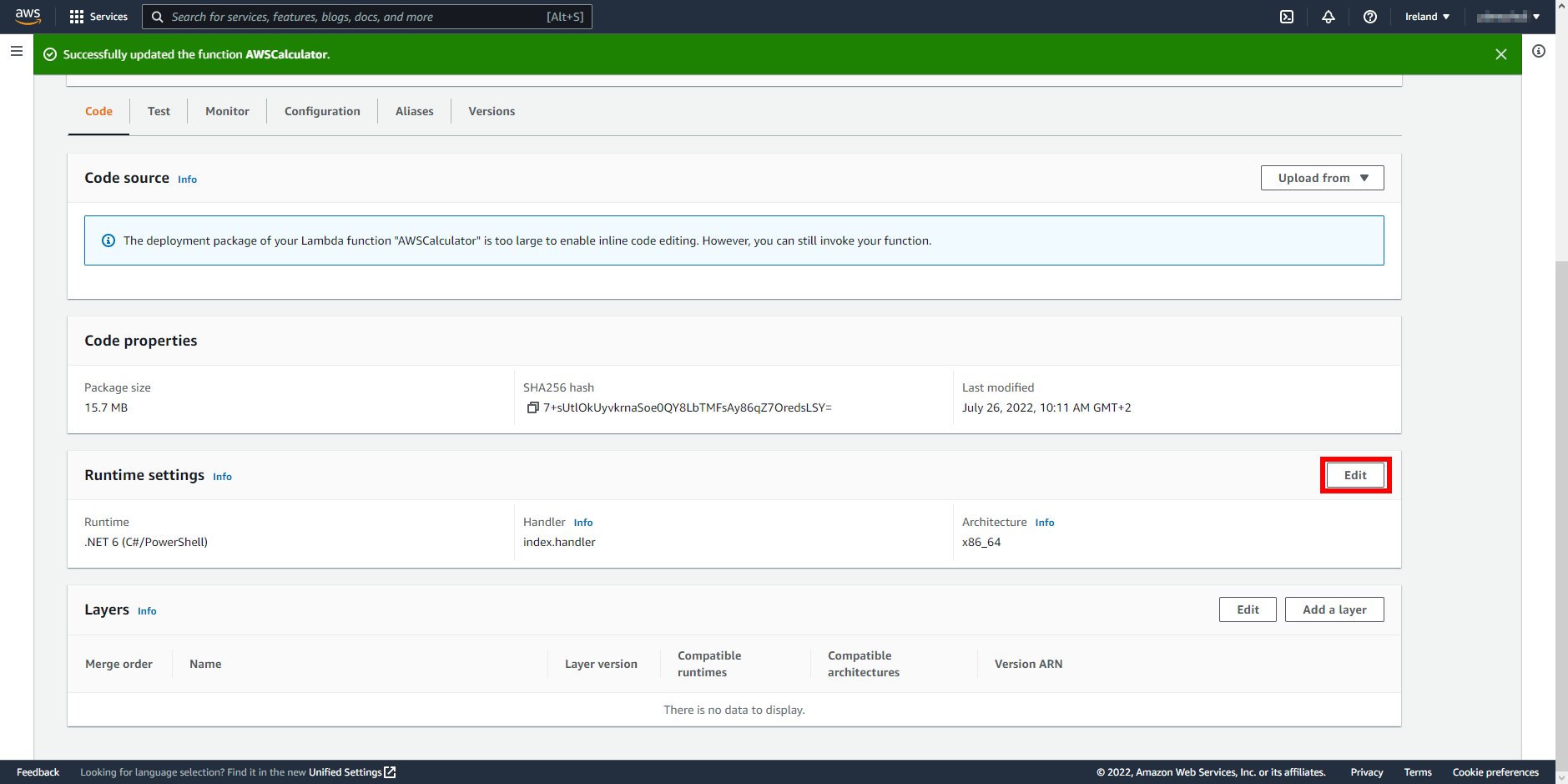The width and height of the screenshot is (1568, 784).
Task: Click the services search bar
Action: coord(367,17)
